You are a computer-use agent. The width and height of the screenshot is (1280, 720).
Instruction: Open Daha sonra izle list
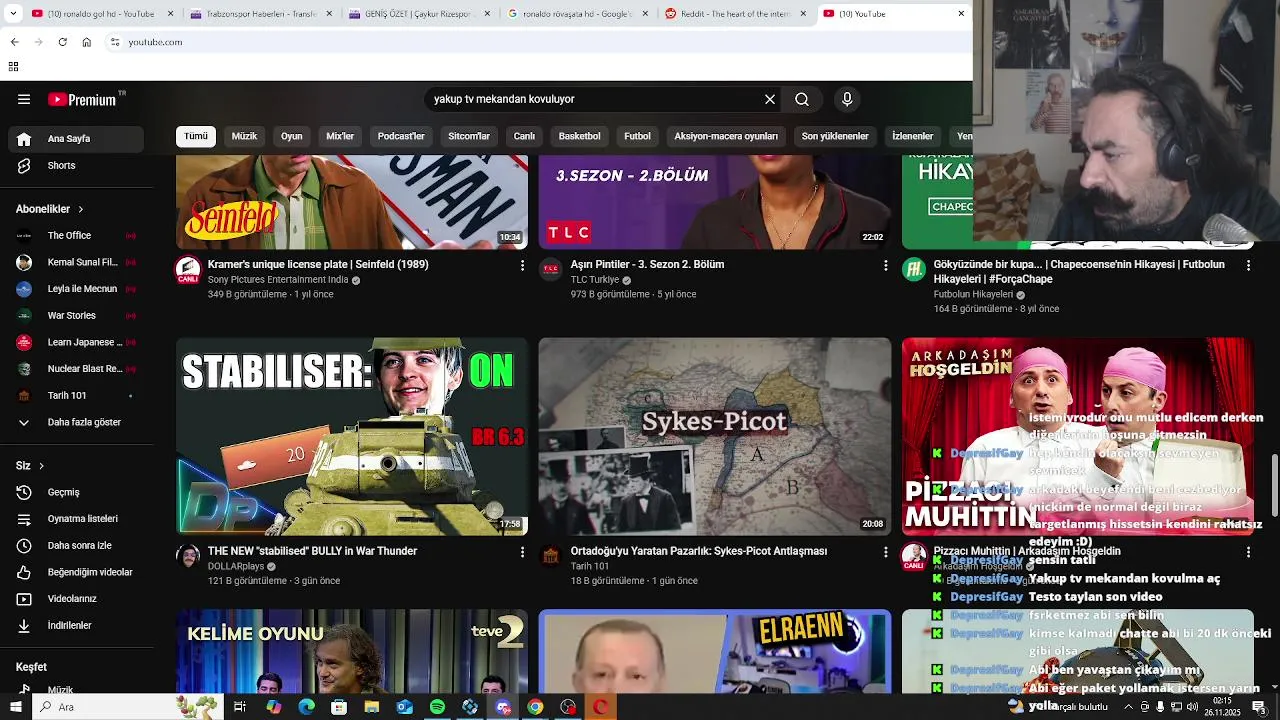pos(76,546)
